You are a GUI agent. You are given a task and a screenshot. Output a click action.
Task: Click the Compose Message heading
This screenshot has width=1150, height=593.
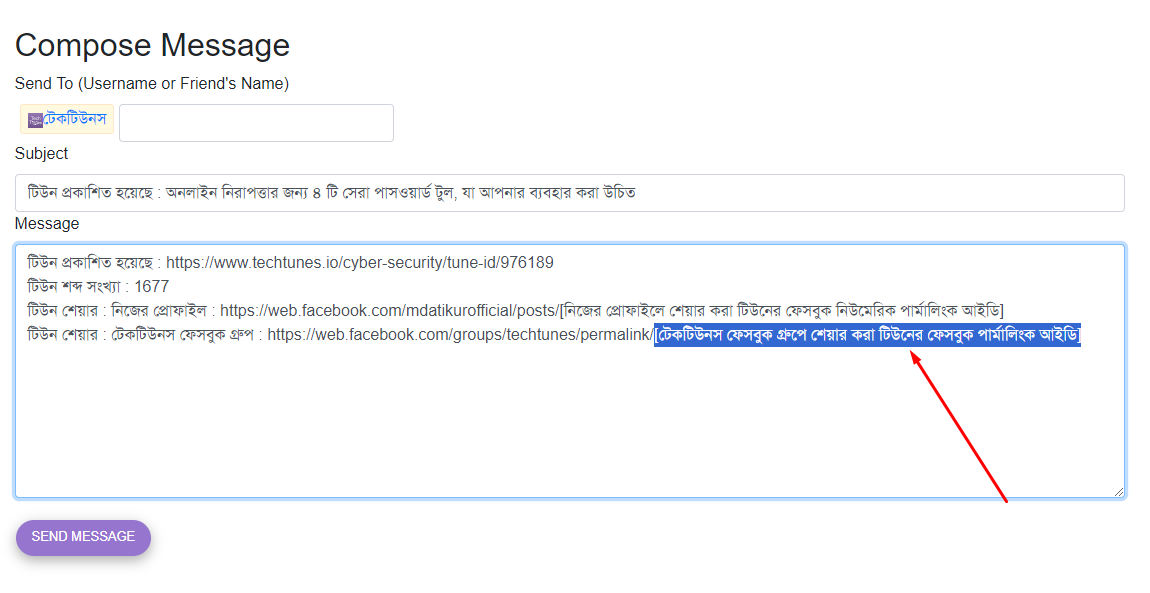(152, 45)
